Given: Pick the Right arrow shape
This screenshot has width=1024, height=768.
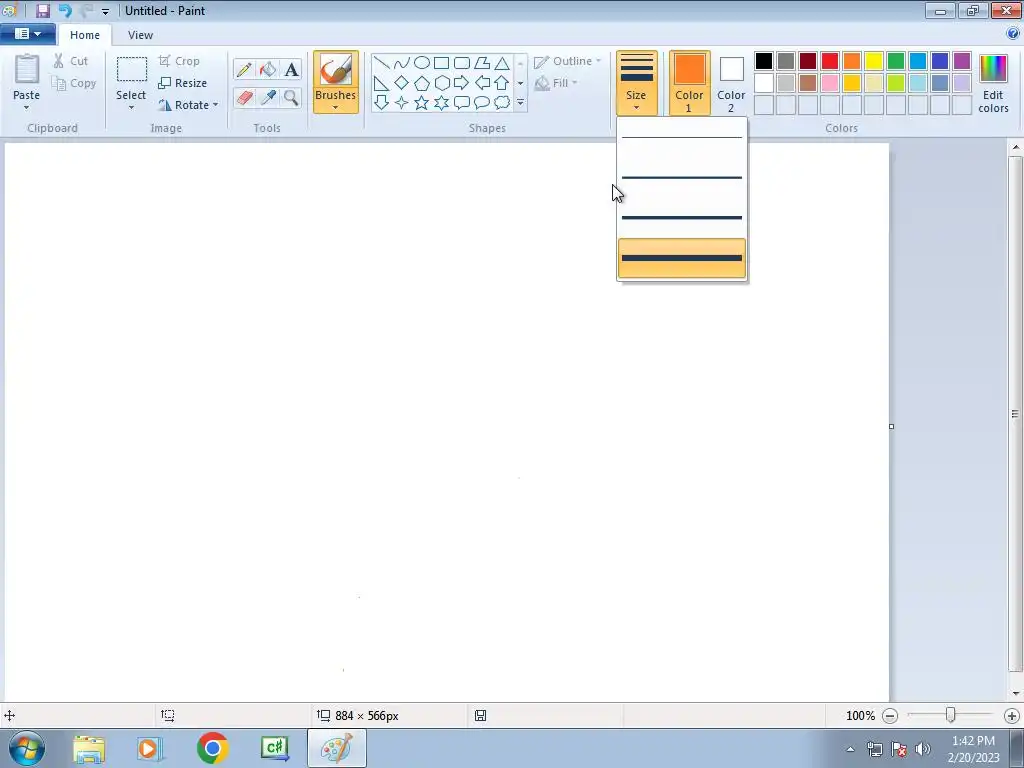Looking at the screenshot, I should click(462, 83).
